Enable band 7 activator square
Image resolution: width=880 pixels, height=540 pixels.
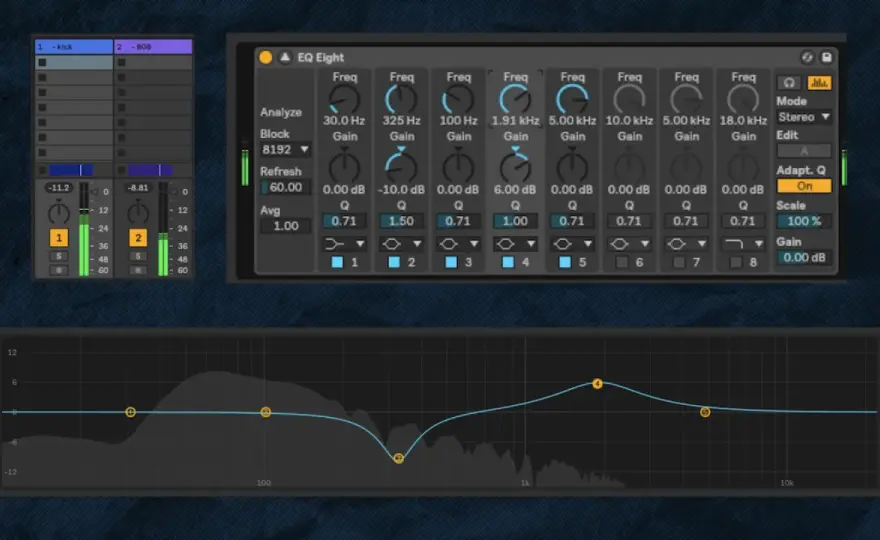(679, 262)
